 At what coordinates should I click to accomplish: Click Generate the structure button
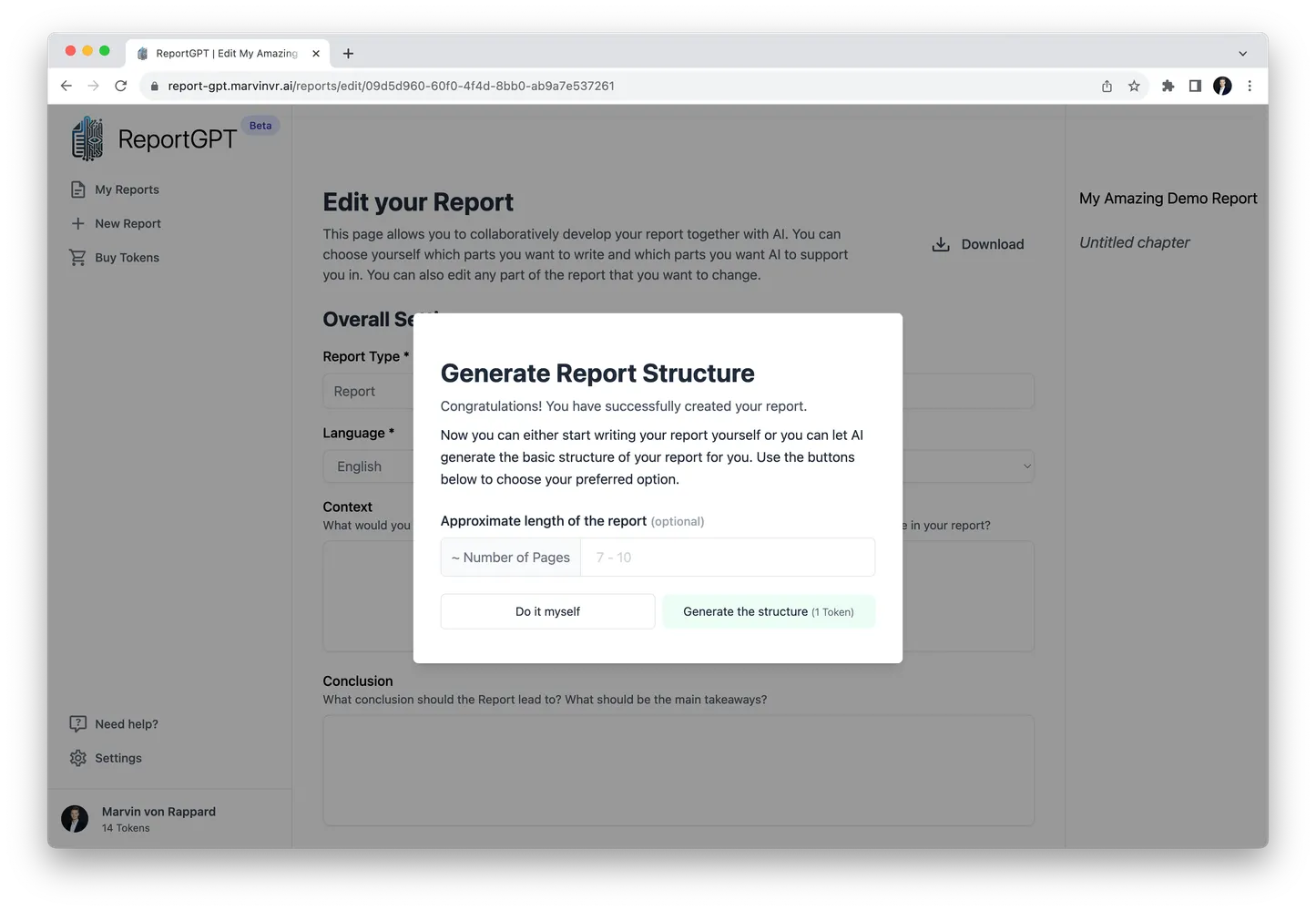click(768, 611)
